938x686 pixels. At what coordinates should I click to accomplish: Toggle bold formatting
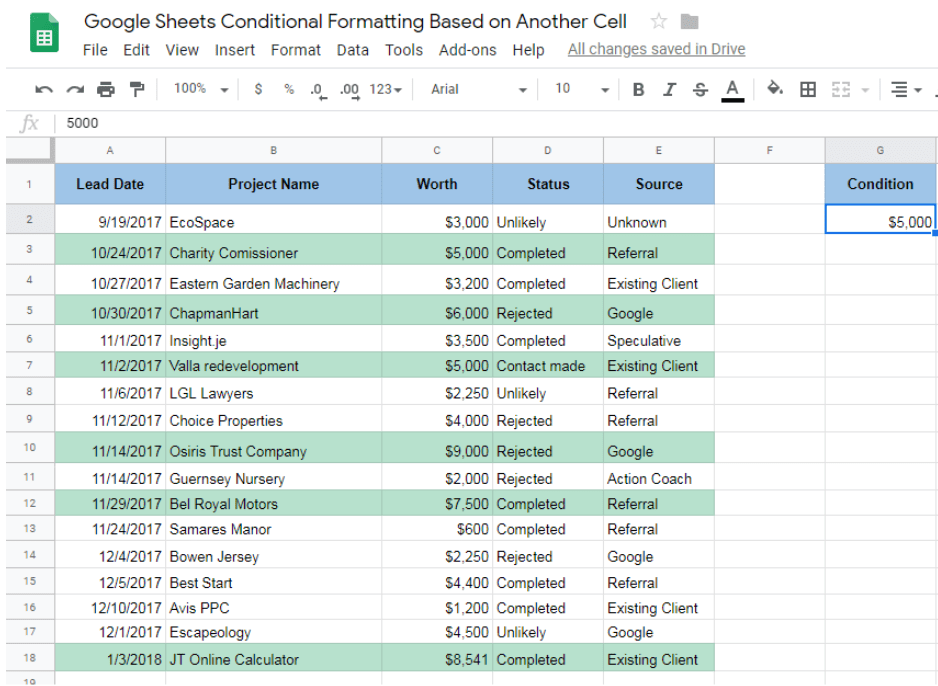pyautogui.click(x=638, y=90)
